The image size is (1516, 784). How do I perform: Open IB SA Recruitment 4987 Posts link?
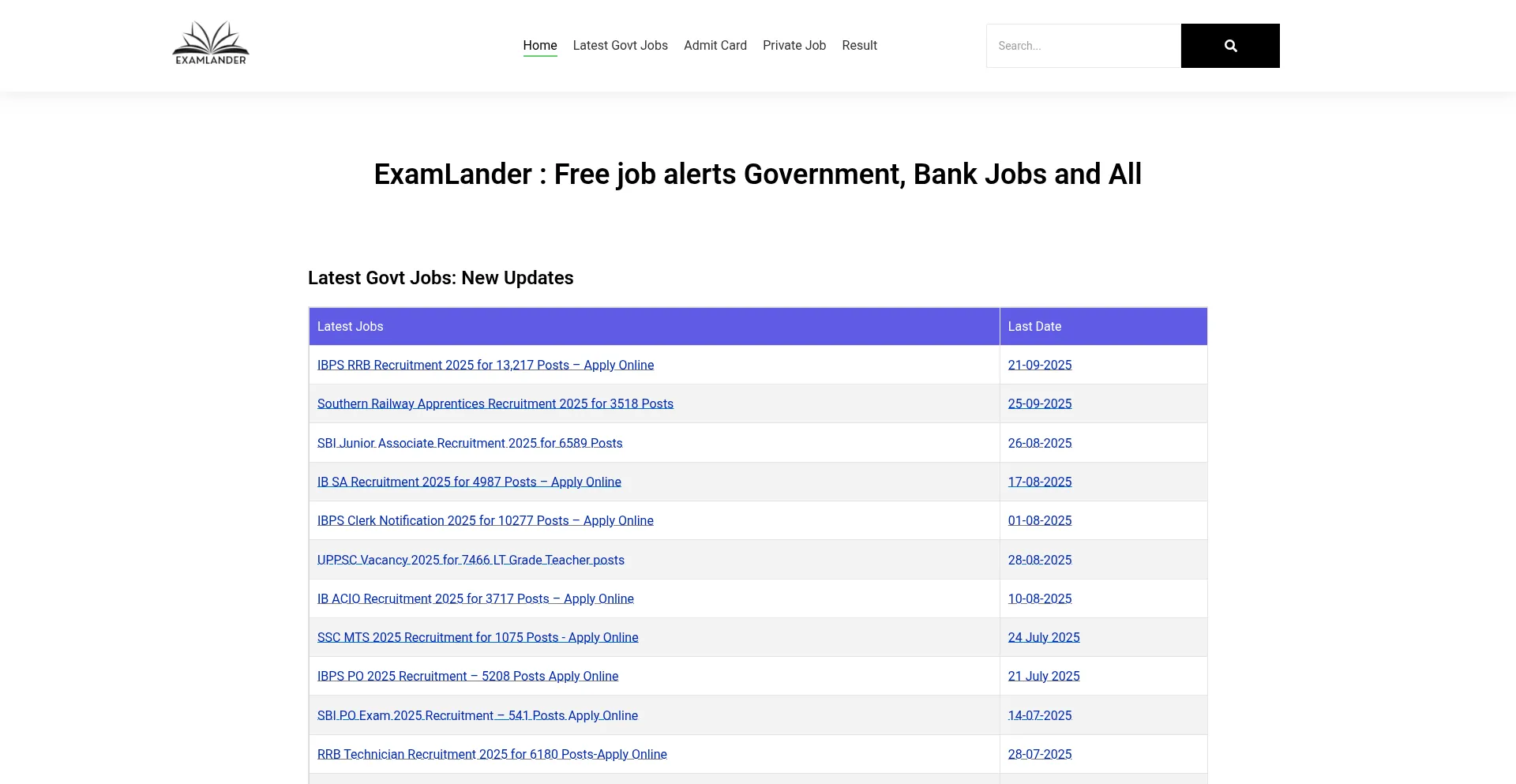point(469,482)
